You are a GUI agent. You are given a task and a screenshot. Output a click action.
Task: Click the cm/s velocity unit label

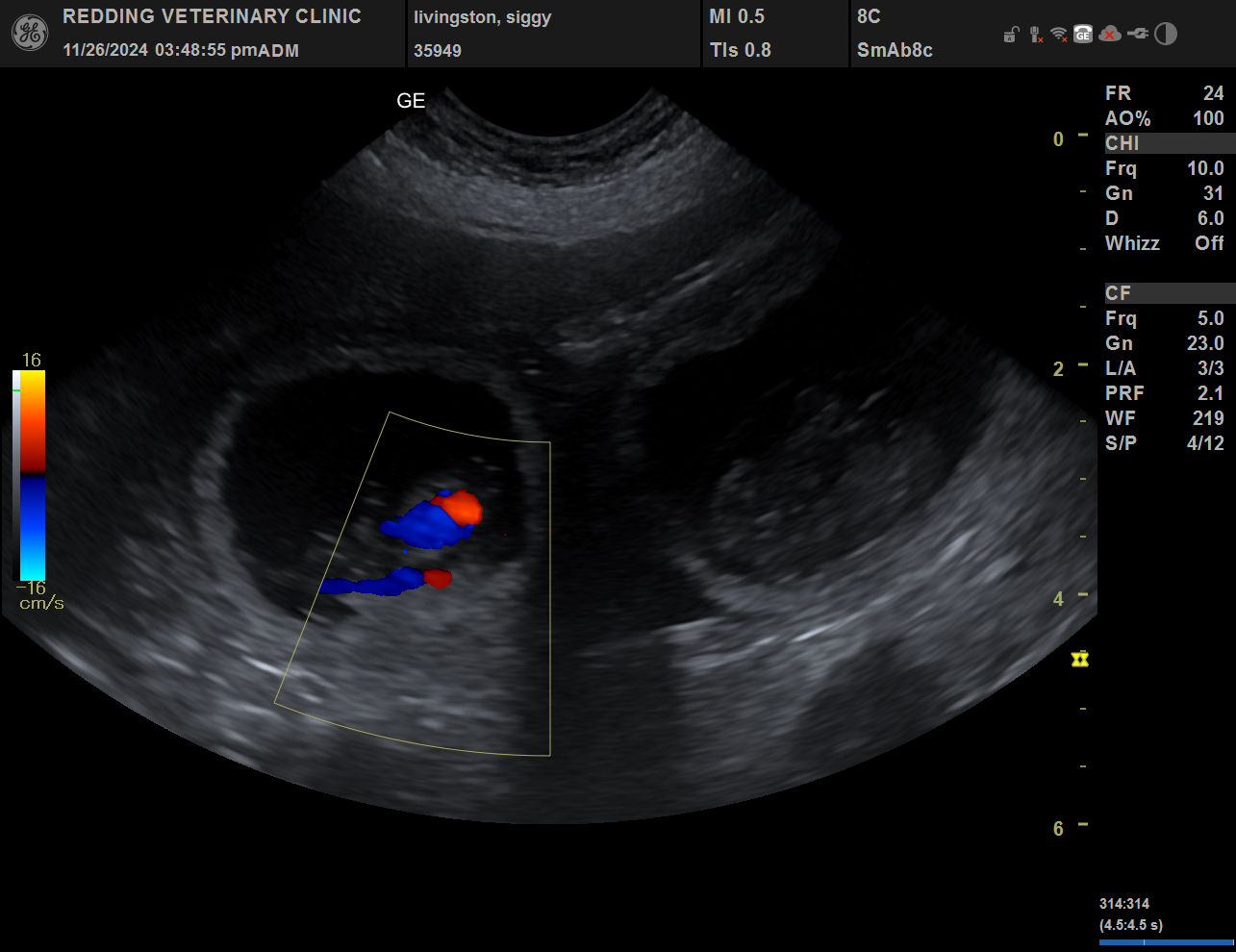(42, 604)
